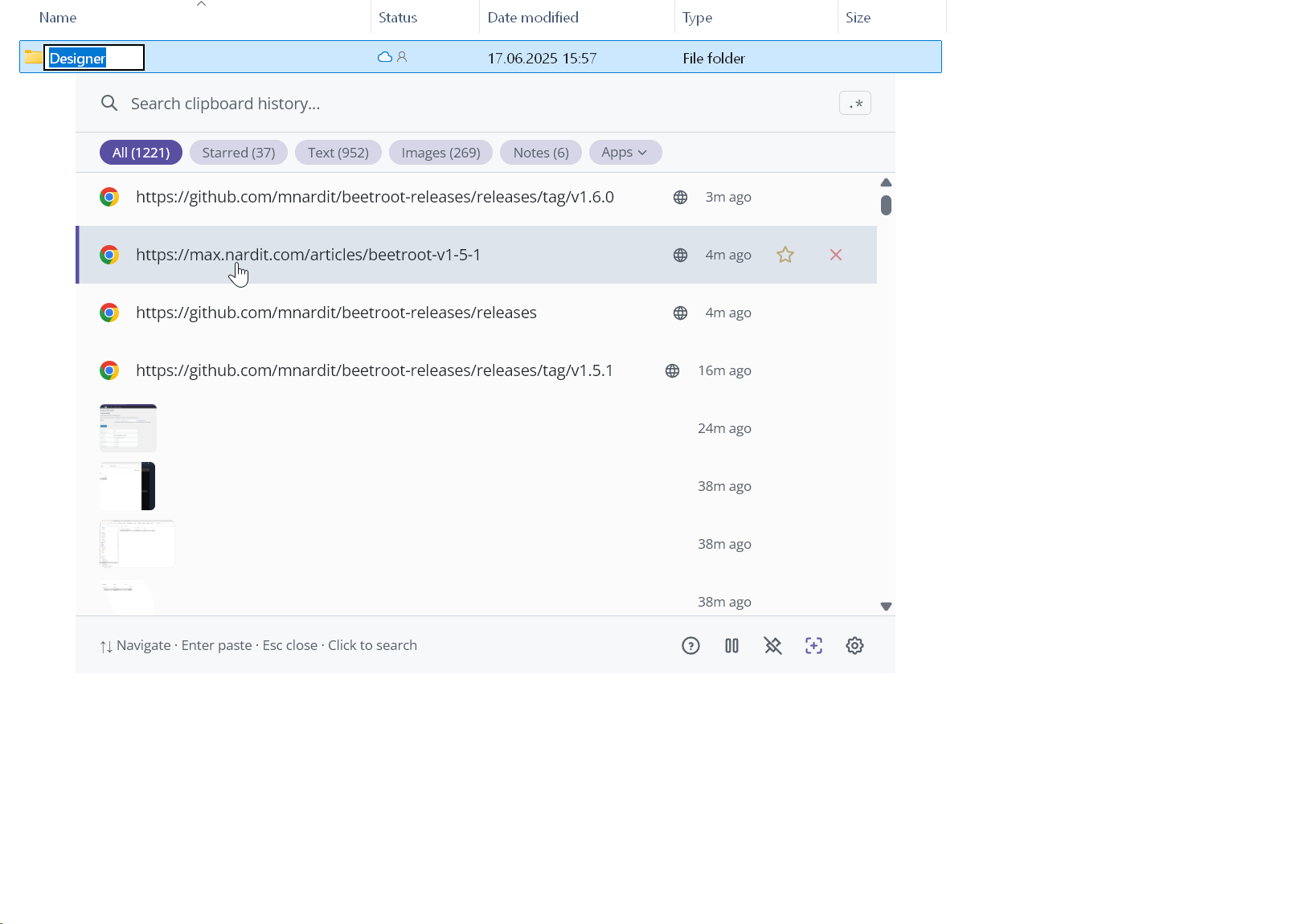
Task: Click the help question mark icon
Action: point(690,646)
